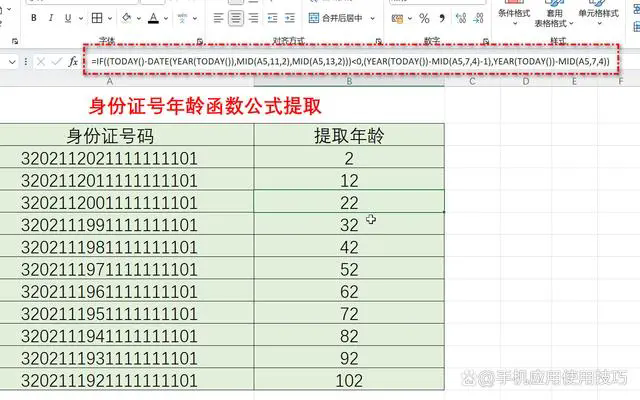Apply percent style to cell
This screenshot has width=640, height=400.
point(424,18)
